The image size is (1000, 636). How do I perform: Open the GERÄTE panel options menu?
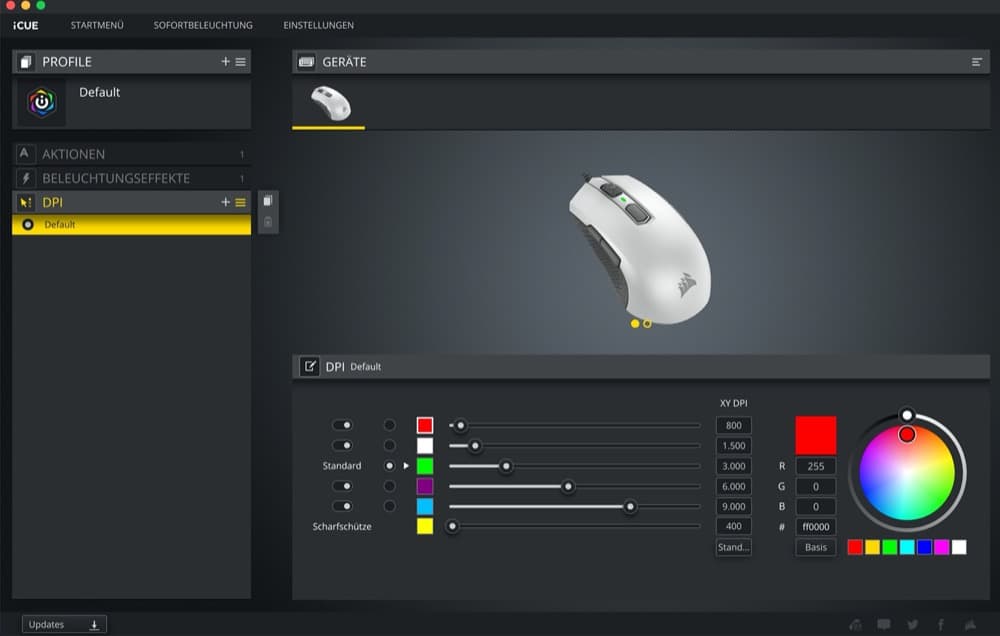point(976,62)
